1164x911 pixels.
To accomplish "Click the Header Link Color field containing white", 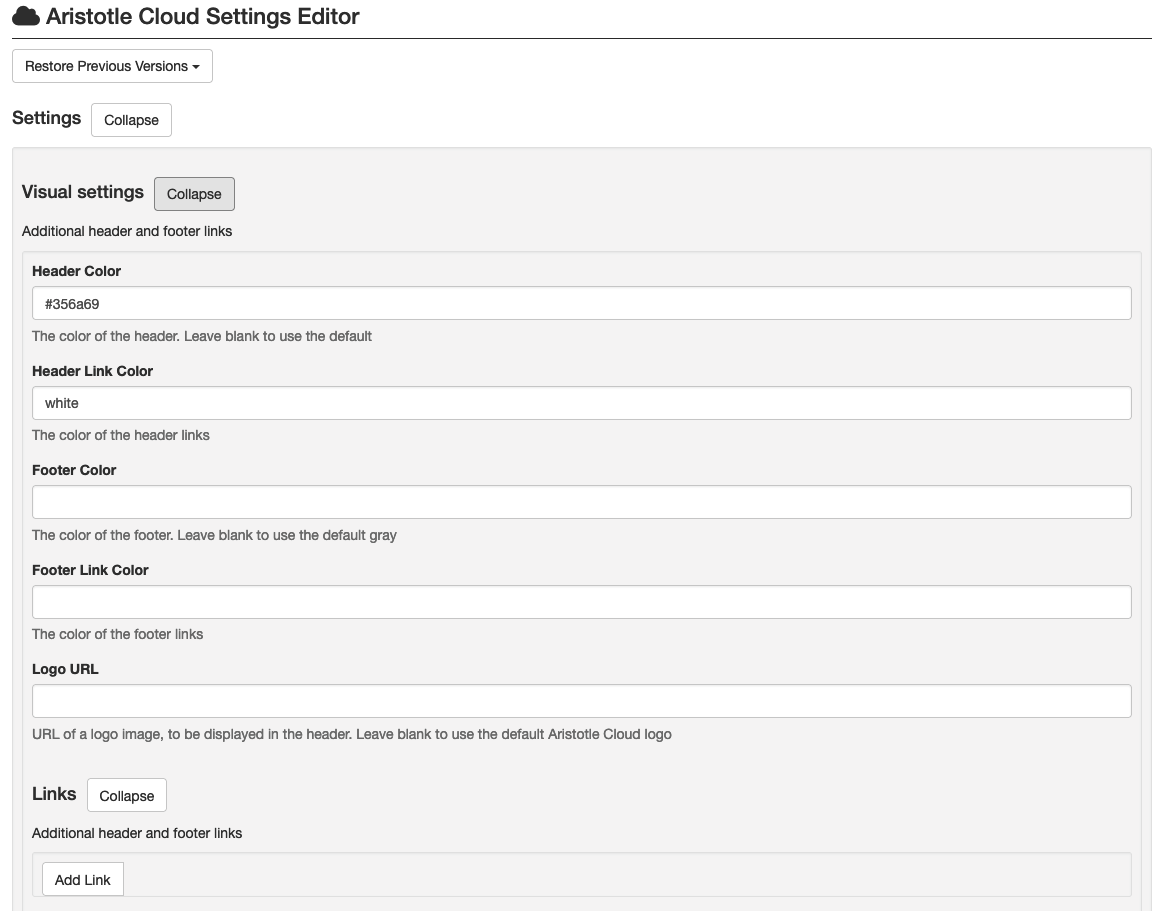I will pyautogui.click(x=581, y=403).
